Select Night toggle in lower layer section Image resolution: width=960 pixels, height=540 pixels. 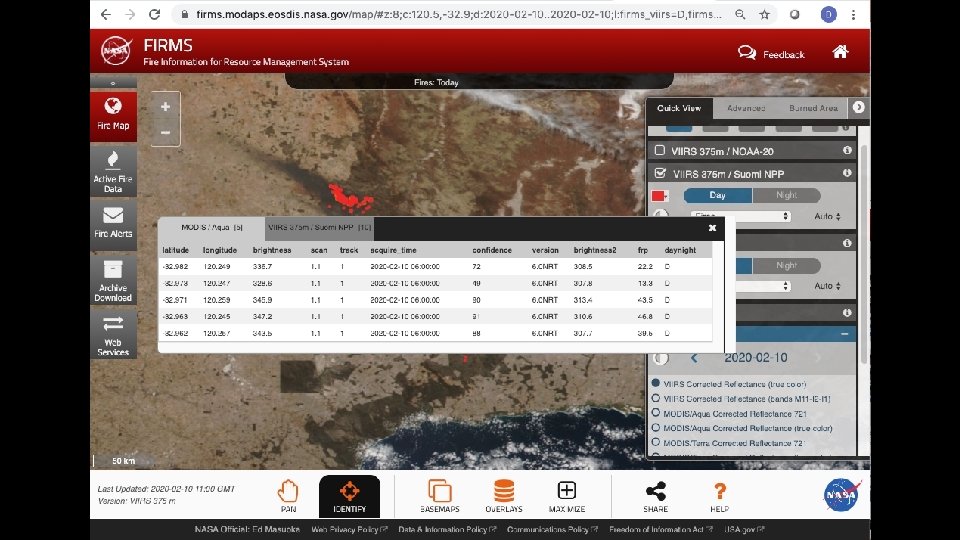[786, 265]
